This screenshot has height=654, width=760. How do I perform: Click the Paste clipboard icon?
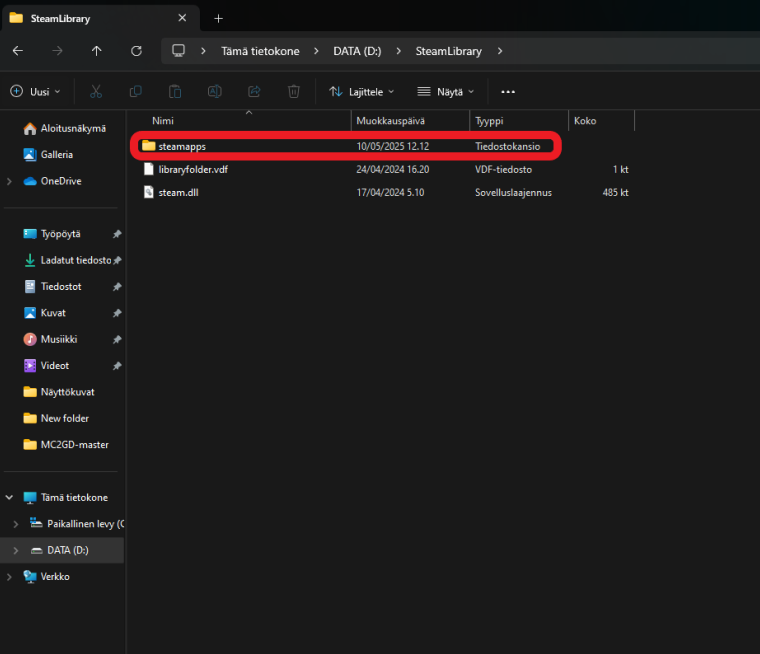(x=175, y=92)
